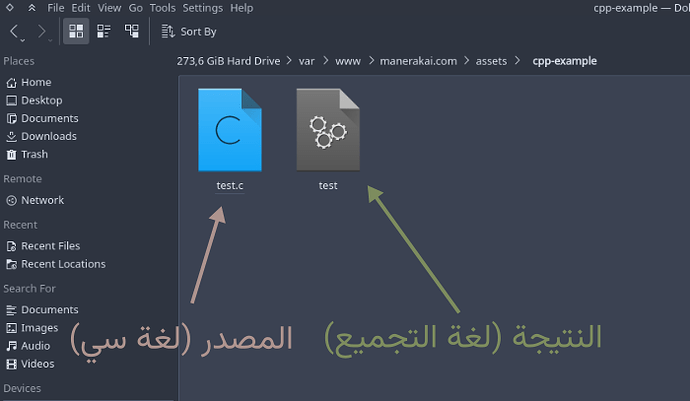The image size is (690, 401).
Task: Open the Tools menu
Action: (x=162, y=8)
